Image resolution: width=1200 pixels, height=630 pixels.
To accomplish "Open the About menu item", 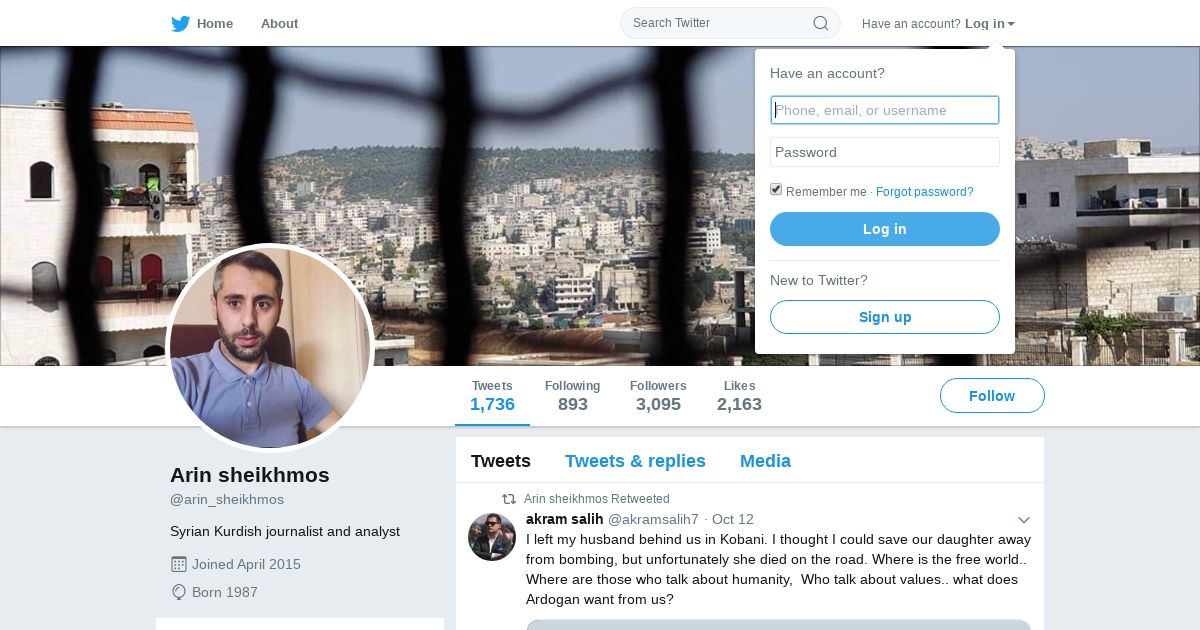I will 279,23.
